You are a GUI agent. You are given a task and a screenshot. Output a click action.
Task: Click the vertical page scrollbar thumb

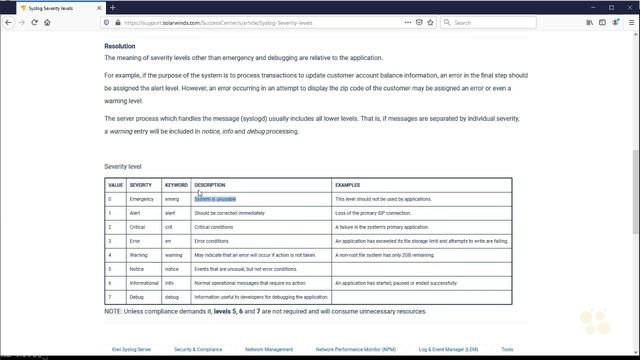(636, 192)
